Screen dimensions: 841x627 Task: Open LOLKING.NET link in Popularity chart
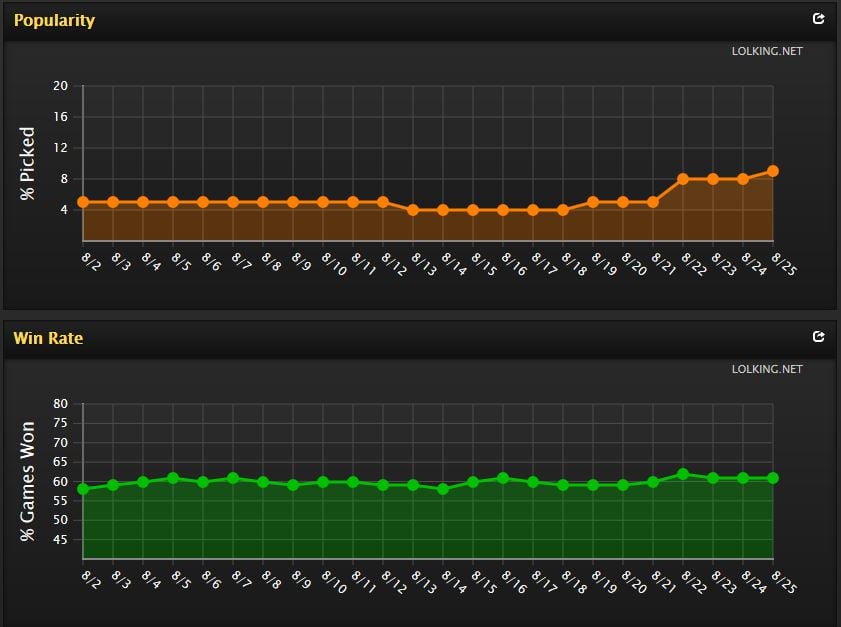pos(767,51)
